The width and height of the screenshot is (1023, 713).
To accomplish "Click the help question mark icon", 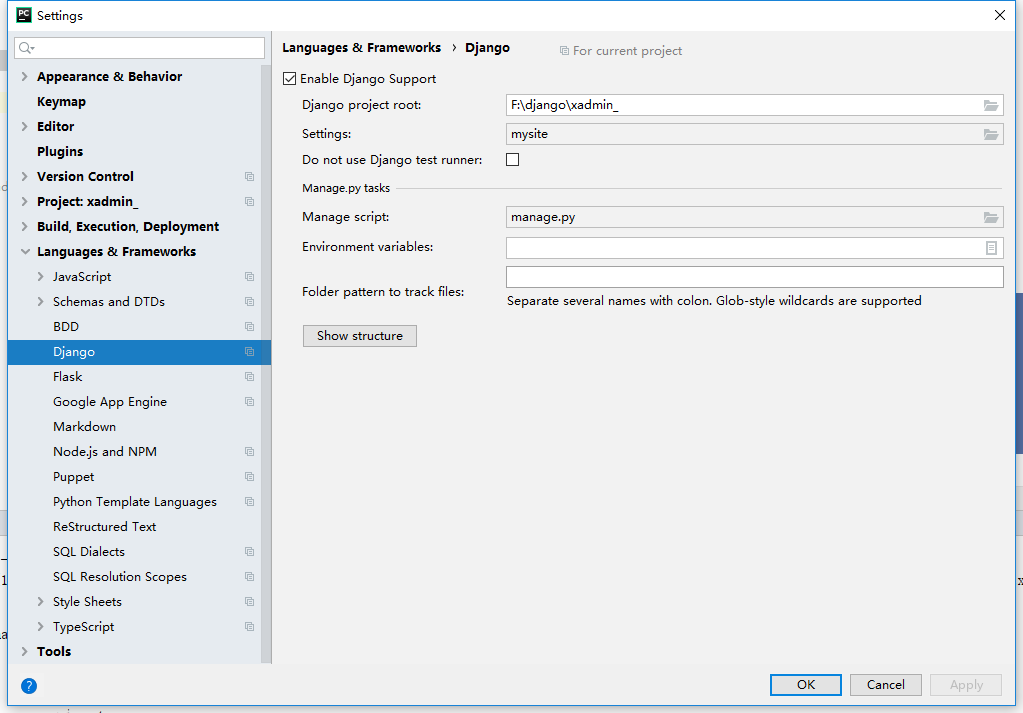I will coord(29,686).
